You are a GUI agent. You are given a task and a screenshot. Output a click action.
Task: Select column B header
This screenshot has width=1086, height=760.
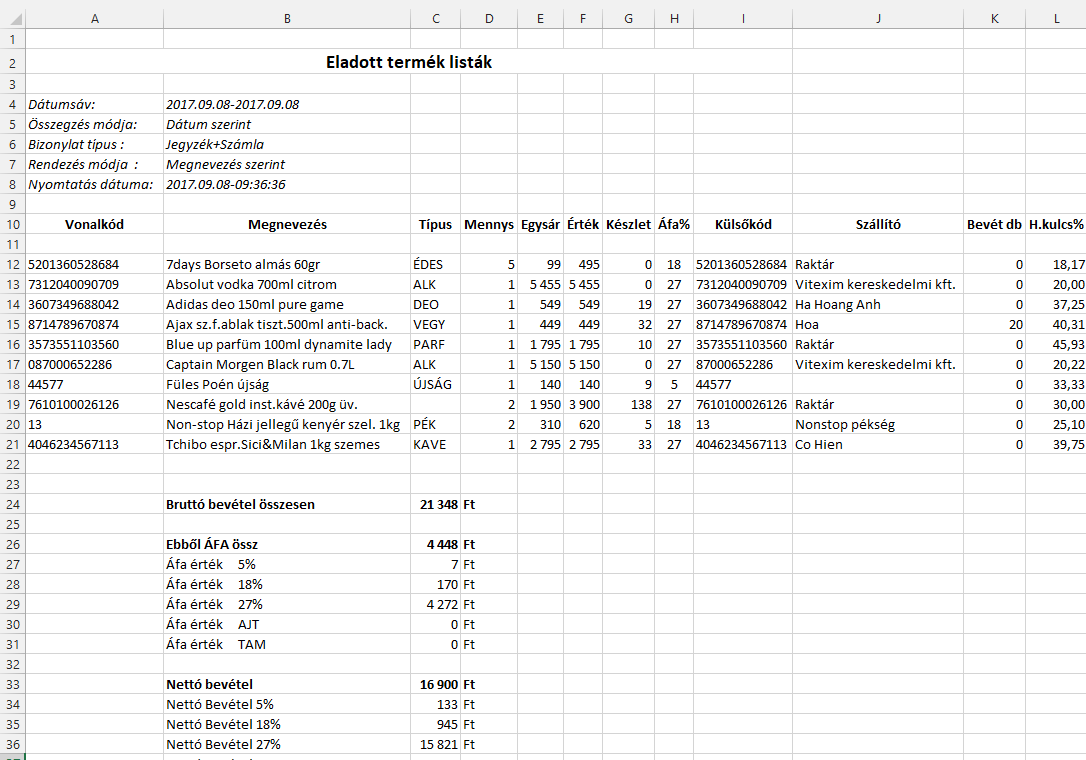(x=287, y=18)
